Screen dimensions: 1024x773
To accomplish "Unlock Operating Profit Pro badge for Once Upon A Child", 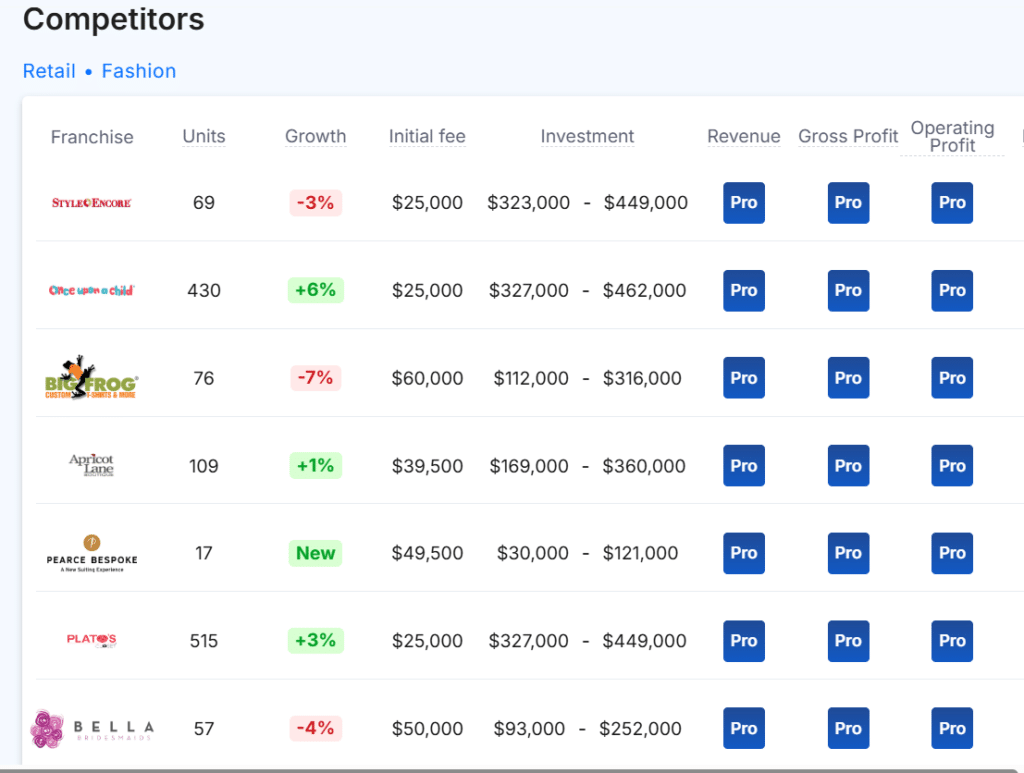I will [x=952, y=291].
